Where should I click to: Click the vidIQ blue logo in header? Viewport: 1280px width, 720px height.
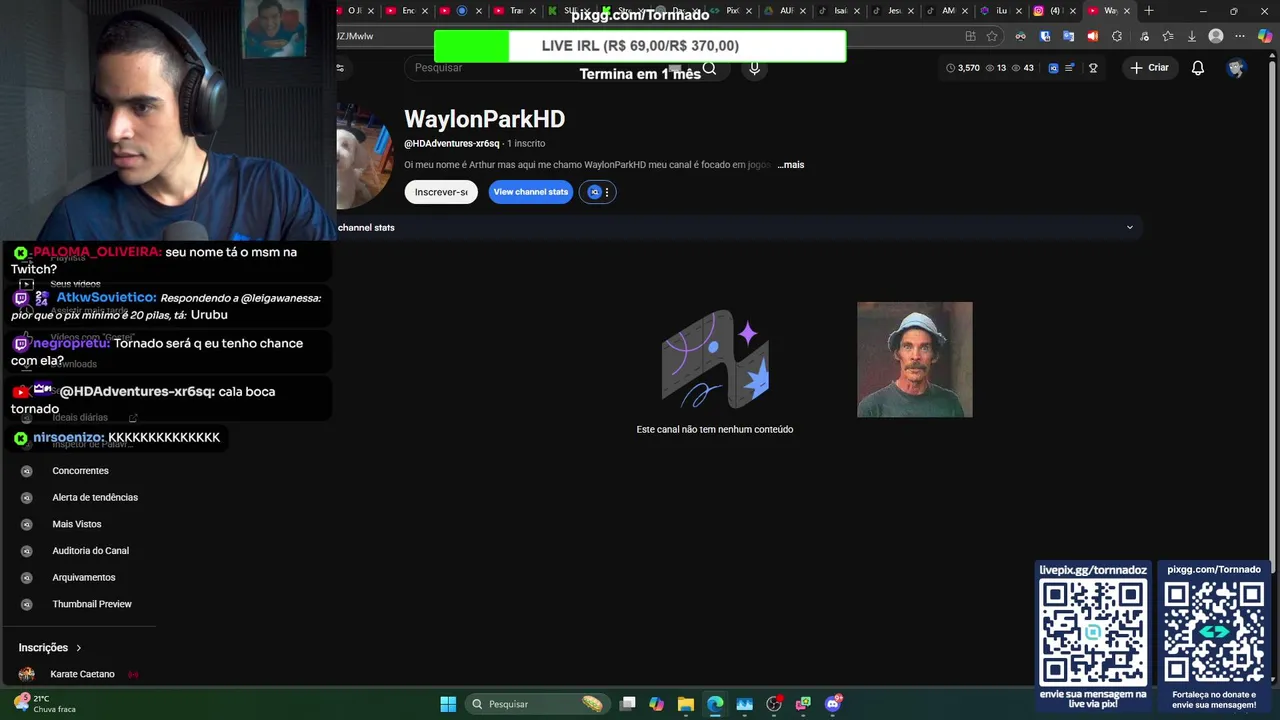[x=1053, y=68]
